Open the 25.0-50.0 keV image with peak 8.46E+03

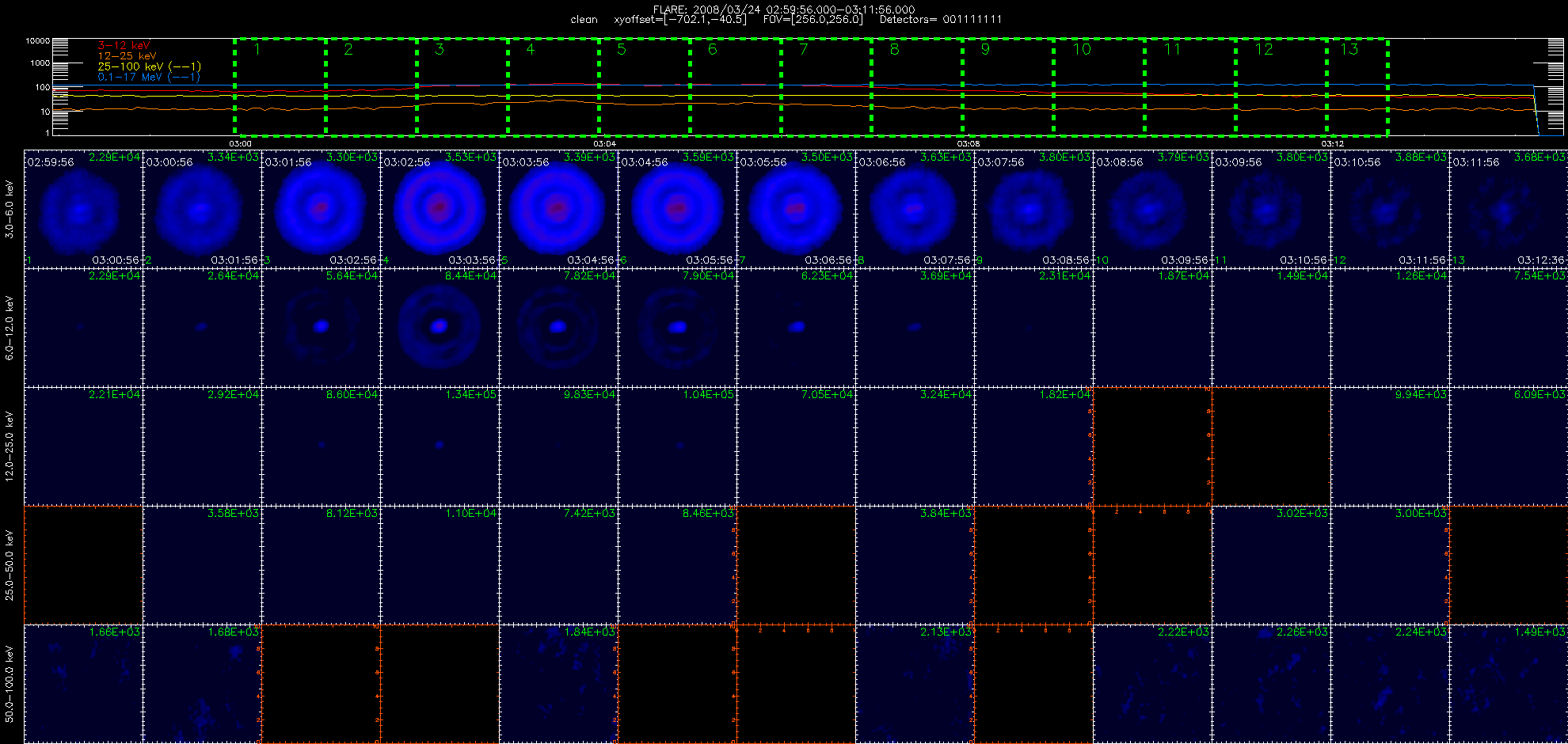(x=677, y=565)
